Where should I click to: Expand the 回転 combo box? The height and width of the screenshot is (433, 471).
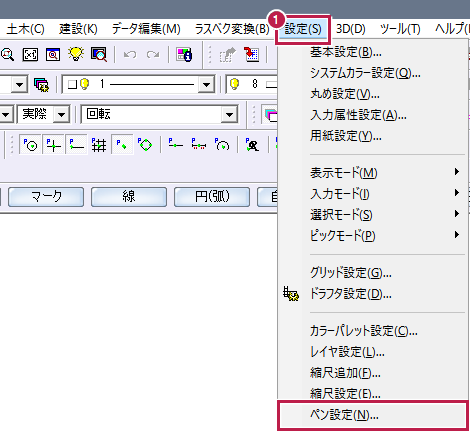229,114
